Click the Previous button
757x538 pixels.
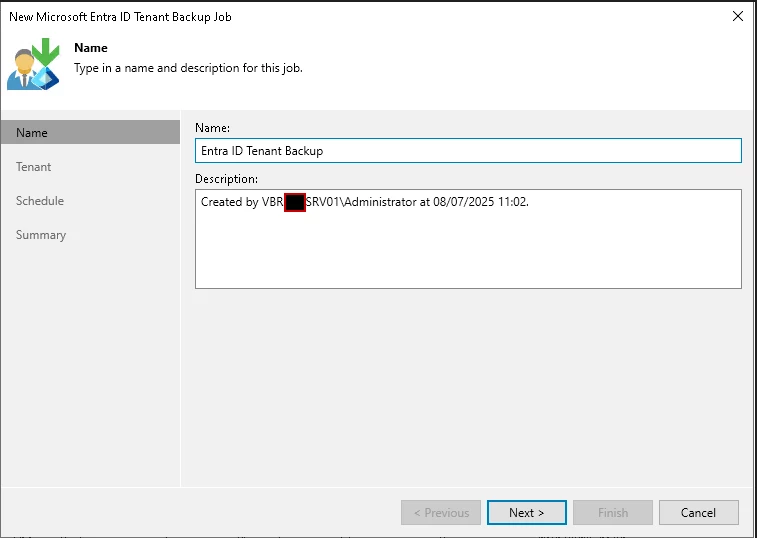(440, 513)
